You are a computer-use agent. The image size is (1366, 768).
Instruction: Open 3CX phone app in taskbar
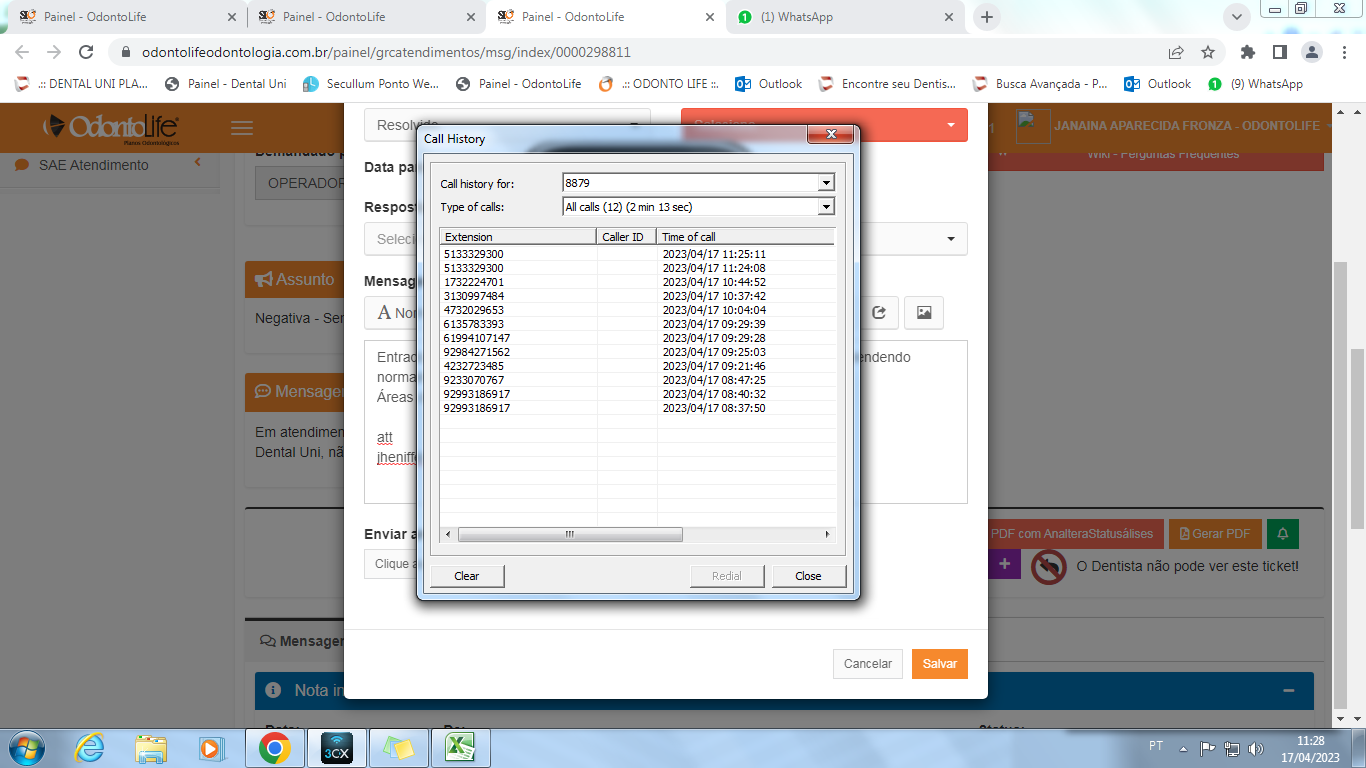coord(336,747)
